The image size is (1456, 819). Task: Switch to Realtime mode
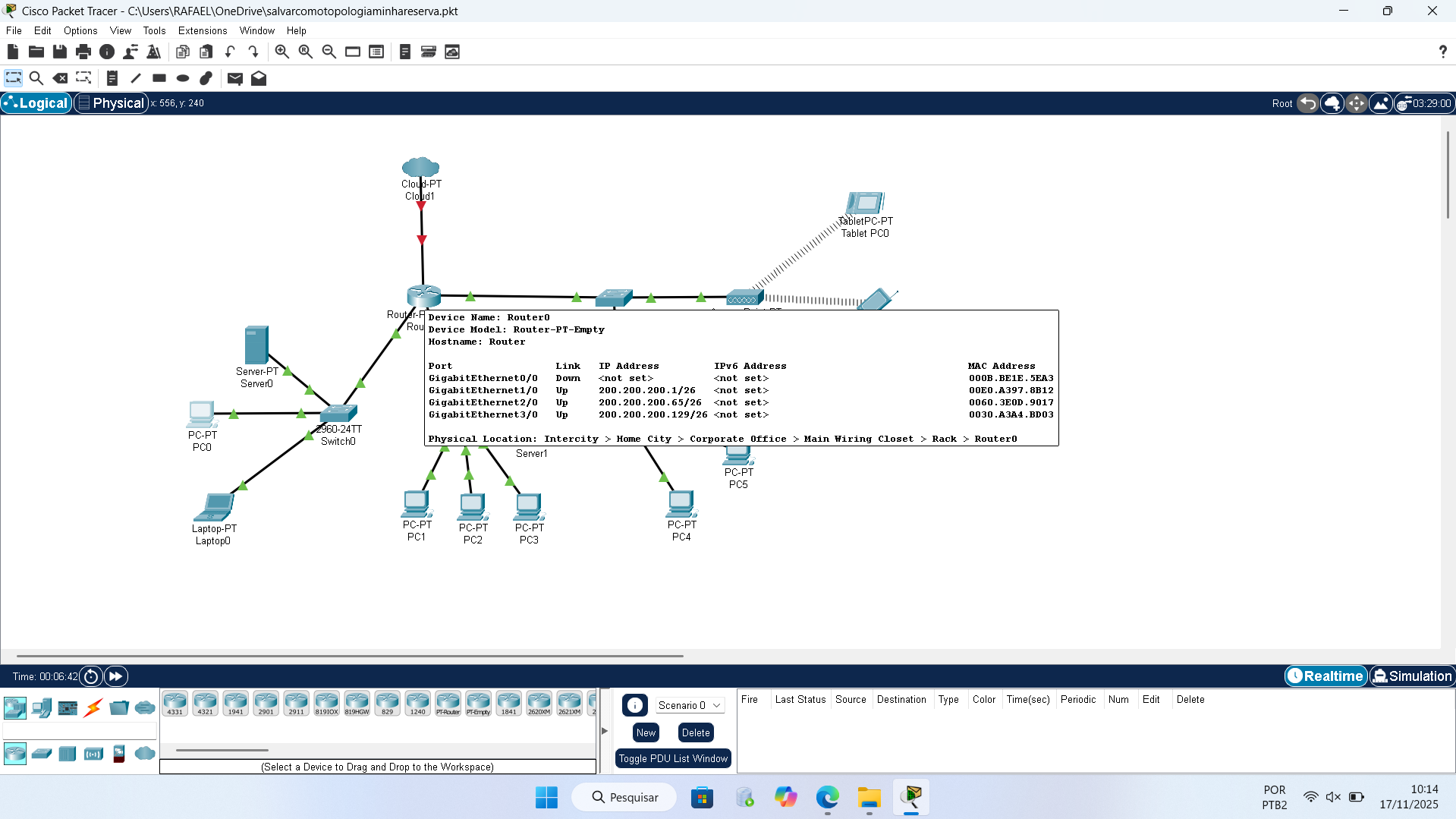pos(1325,676)
